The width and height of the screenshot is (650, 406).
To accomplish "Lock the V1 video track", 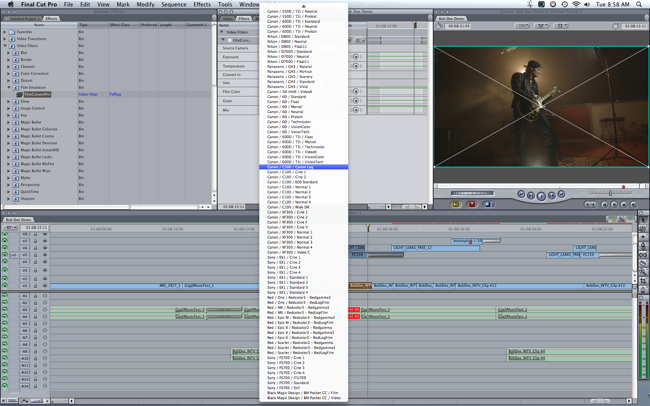I will point(36,286).
